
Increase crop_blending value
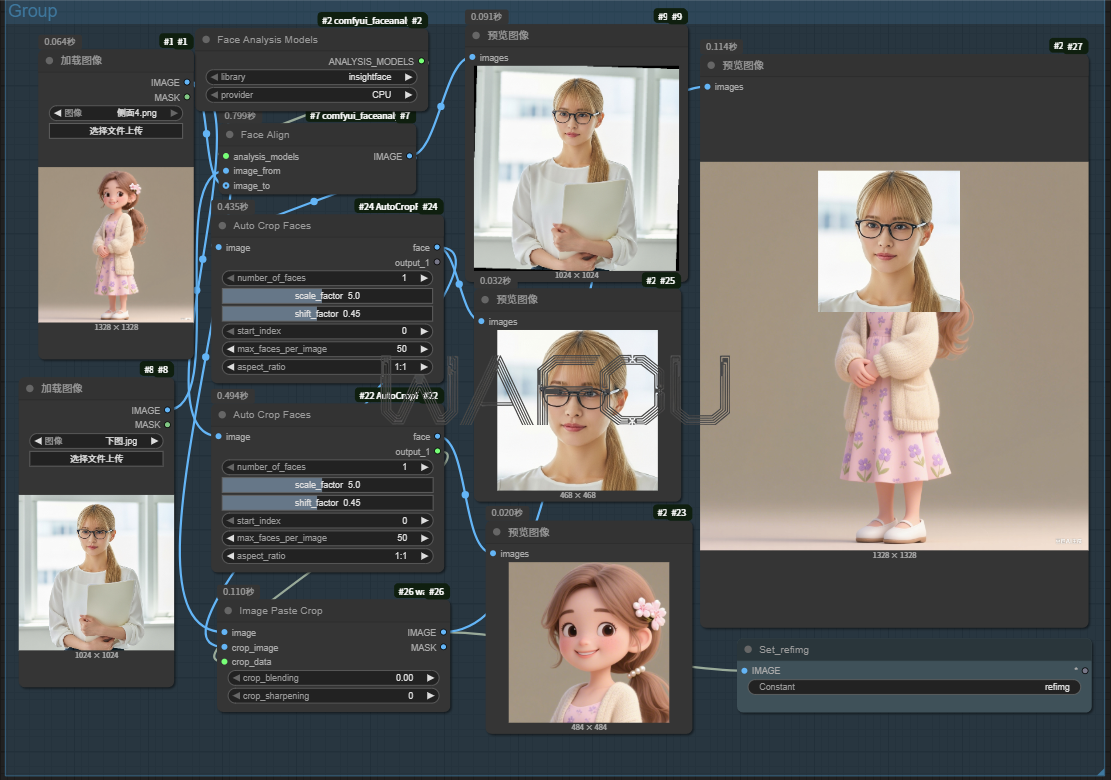pyautogui.click(x=430, y=678)
